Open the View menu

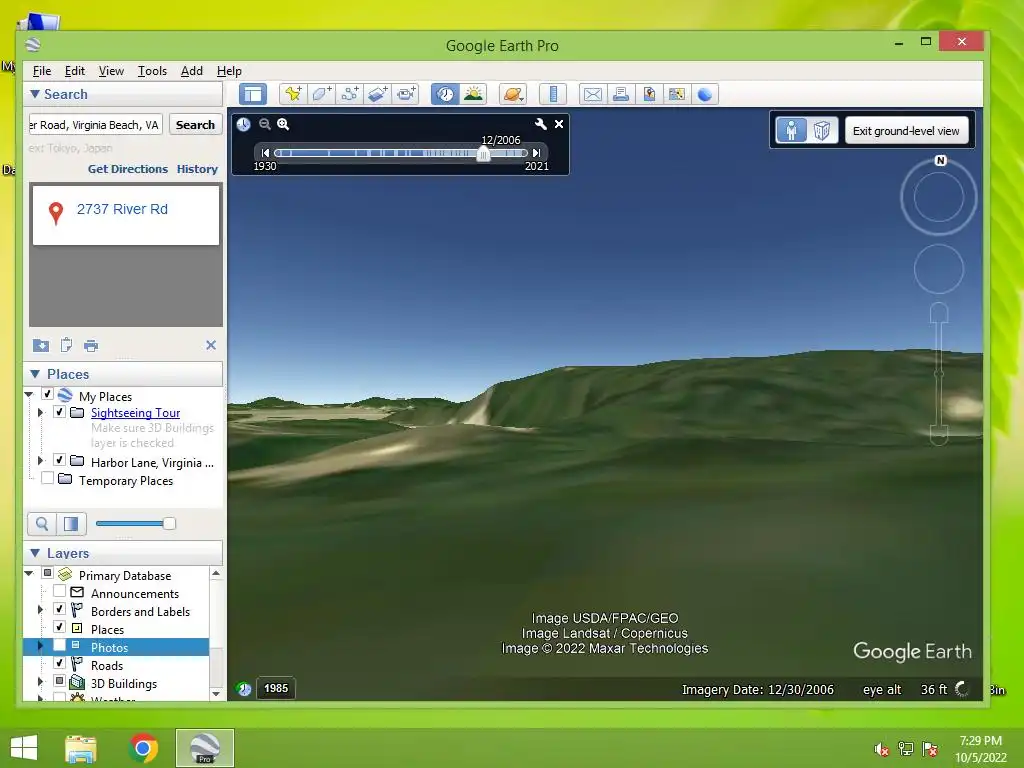111,71
